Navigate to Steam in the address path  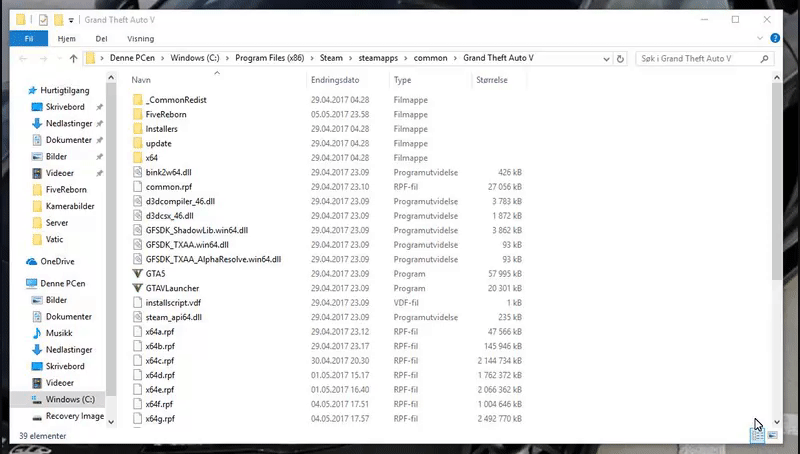click(331, 58)
